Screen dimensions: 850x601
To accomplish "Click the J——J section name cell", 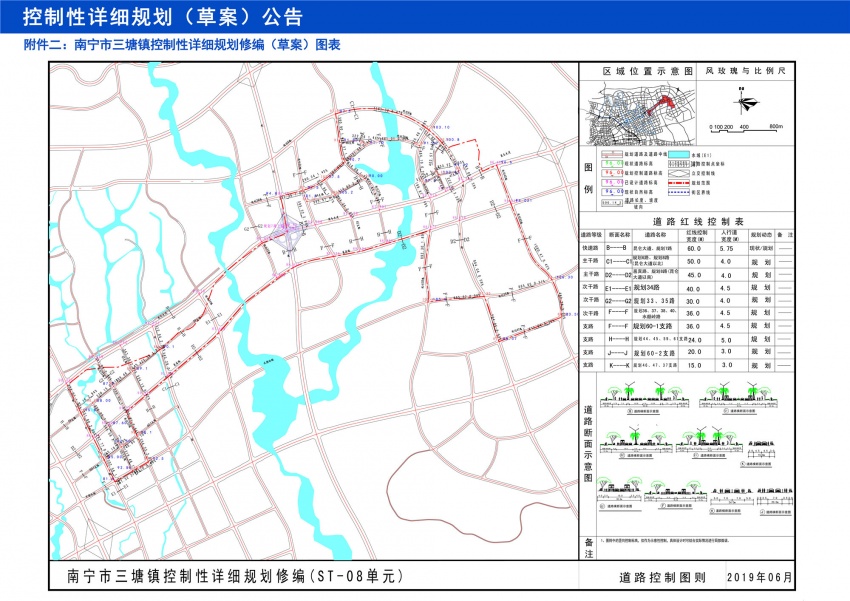I will [618, 353].
